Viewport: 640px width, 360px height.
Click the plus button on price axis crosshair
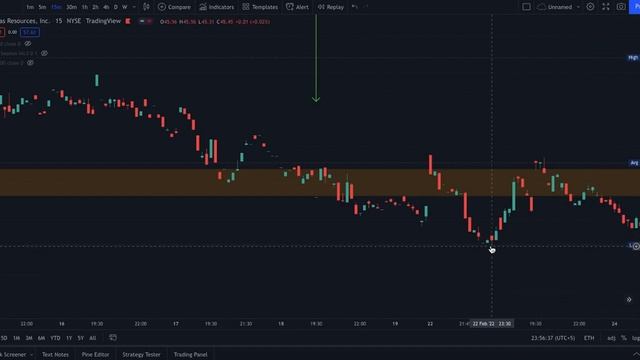tap(636, 246)
